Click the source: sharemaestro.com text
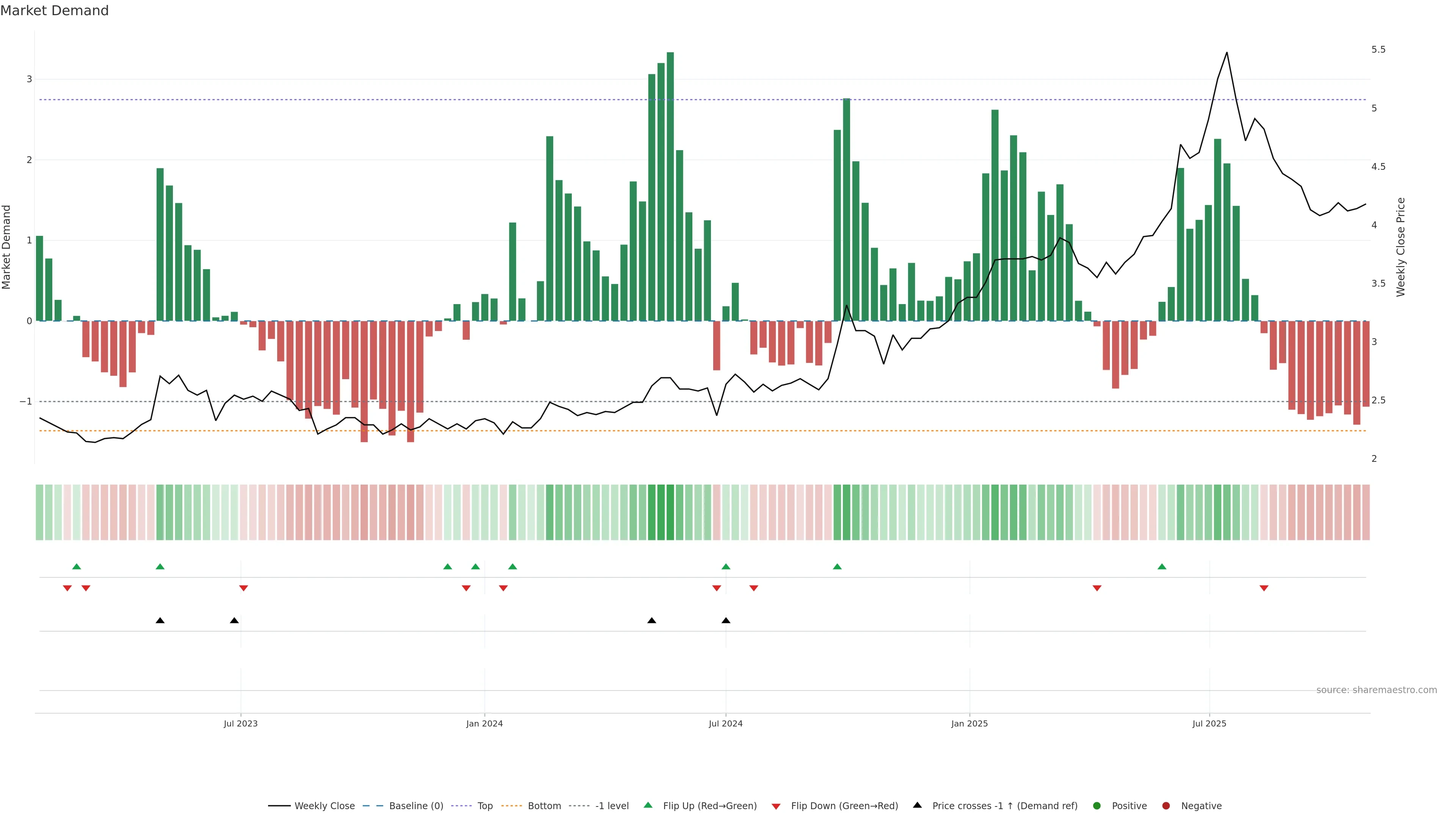1456x819 pixels. 1376,690
